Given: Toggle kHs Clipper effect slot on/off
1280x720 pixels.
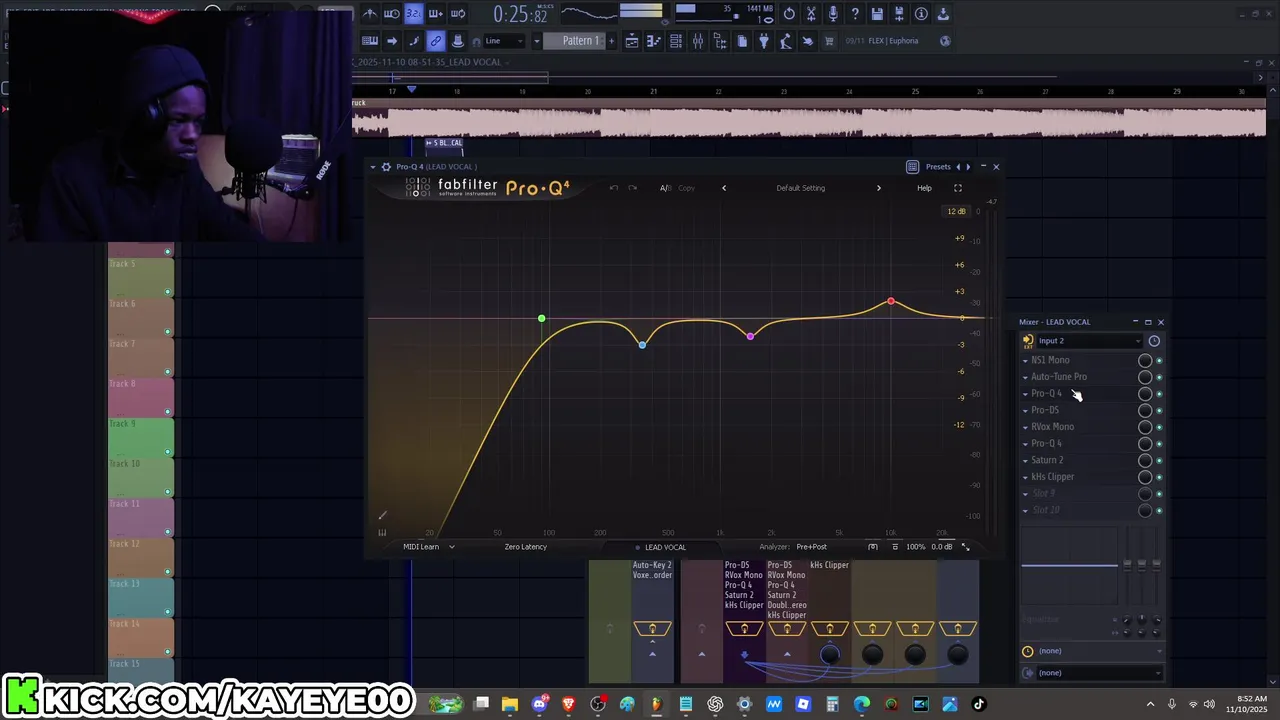Looking at the screenshot, I should click(1159, 477).
